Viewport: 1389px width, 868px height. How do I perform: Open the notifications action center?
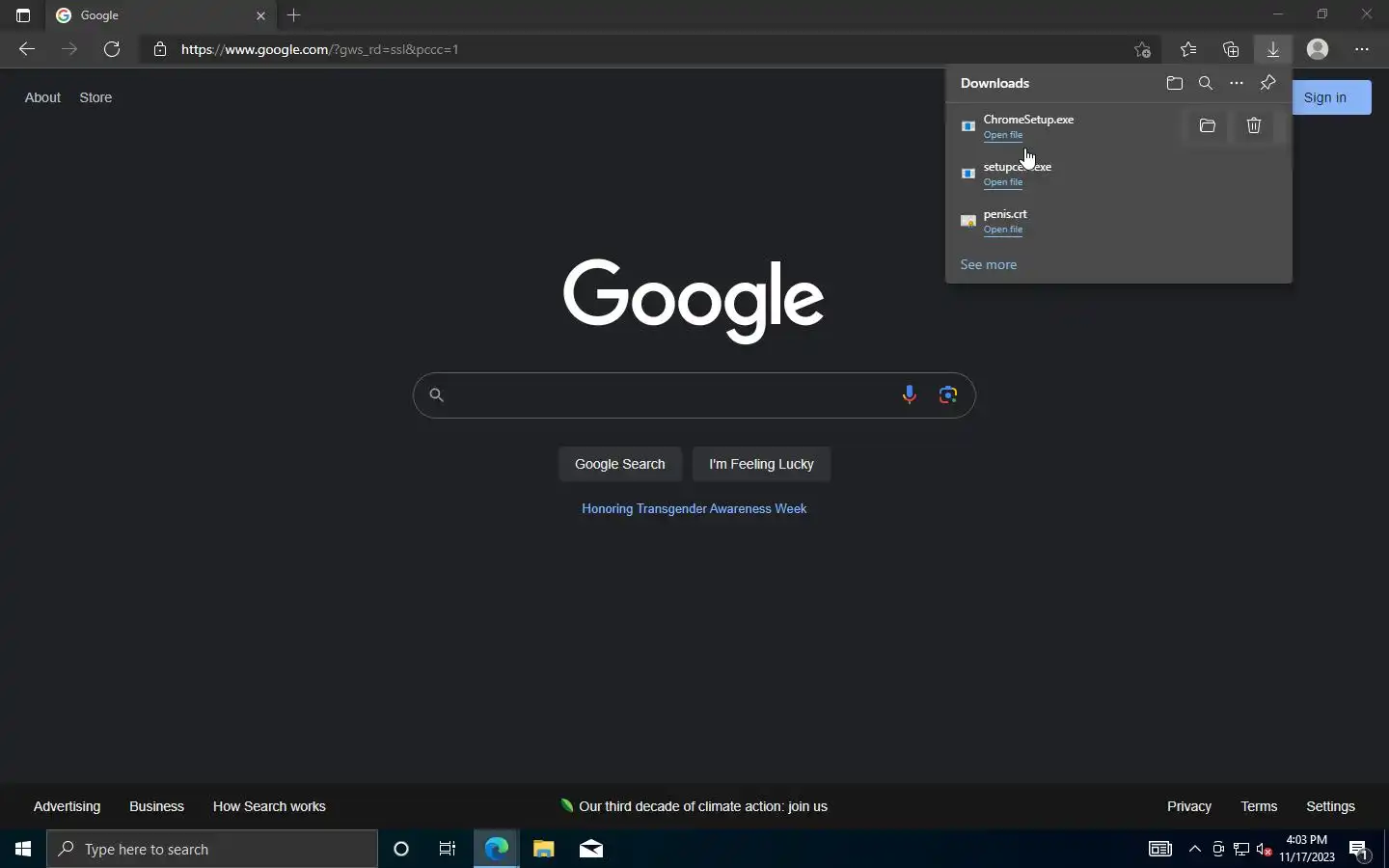pyautogui.click(x=1359, y=850)
